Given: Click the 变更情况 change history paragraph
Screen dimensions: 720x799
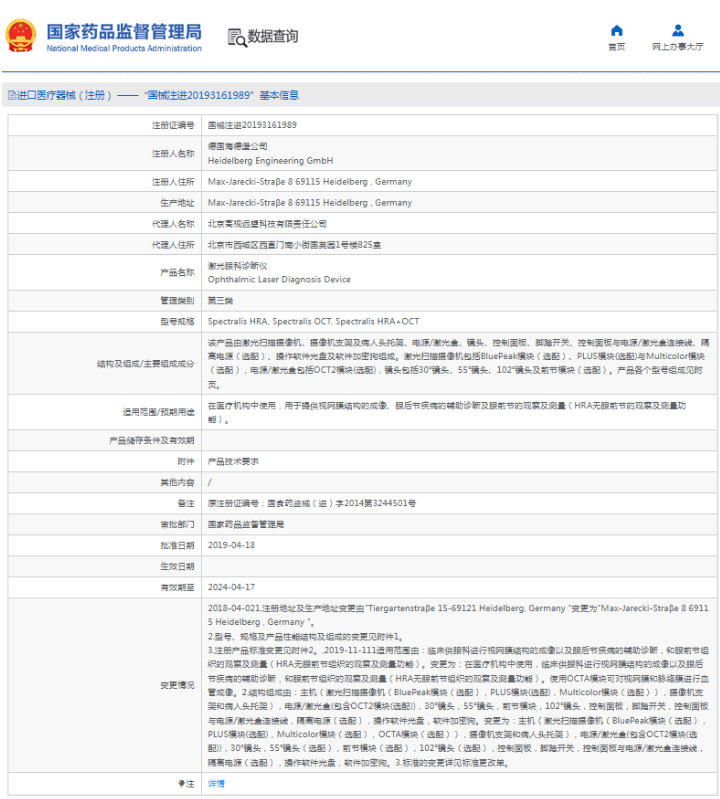Looking at the screenshot, I should pos(458,685).
